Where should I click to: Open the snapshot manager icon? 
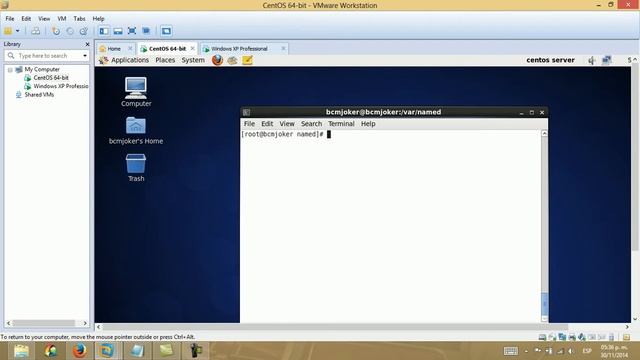84,31
